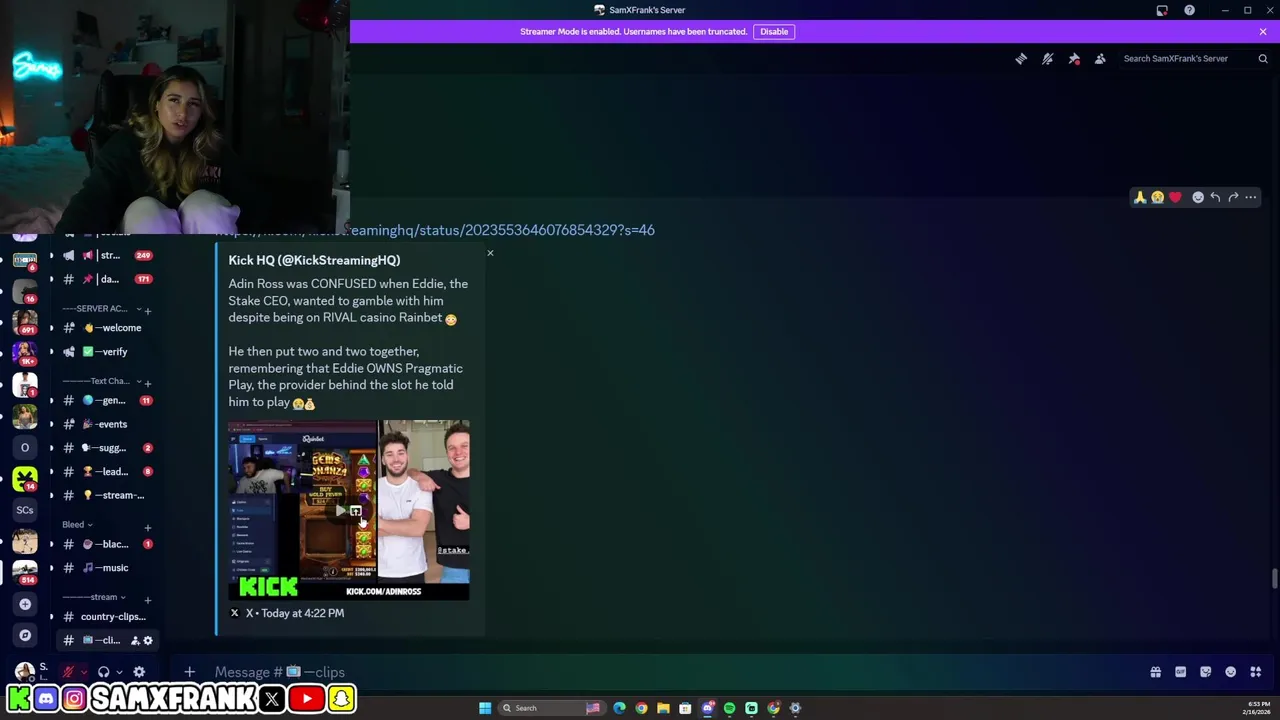The image size is (1280, 720).
Task: React with red heart emoji
Action: point(1175,197)
